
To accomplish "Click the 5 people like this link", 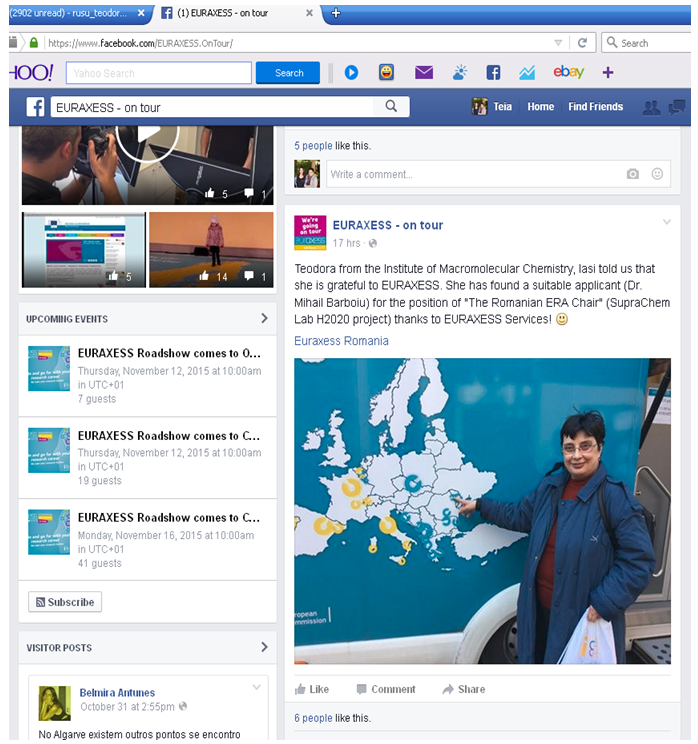I will (313, 146).
